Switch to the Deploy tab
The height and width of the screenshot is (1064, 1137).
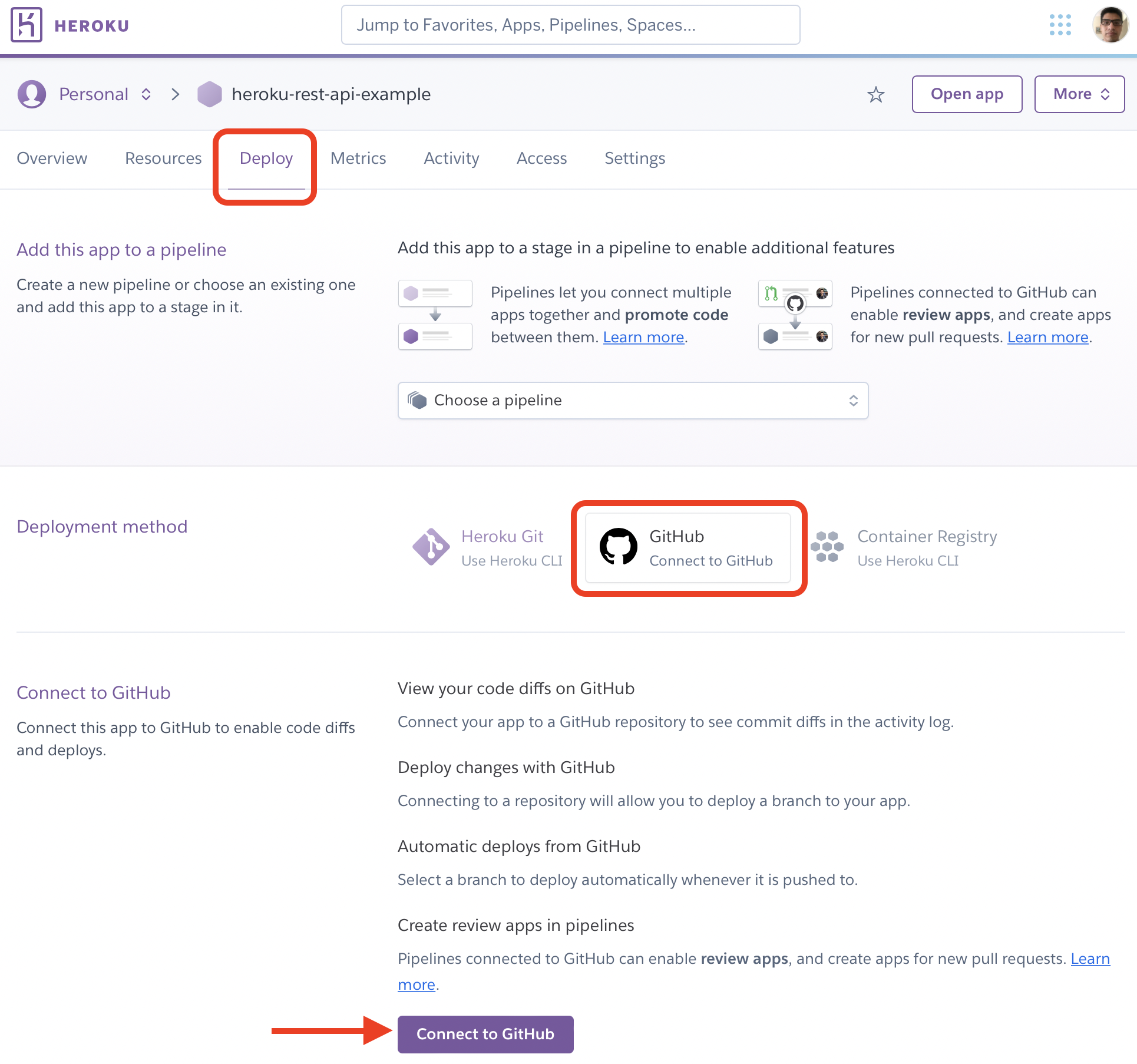pos(266,158)
